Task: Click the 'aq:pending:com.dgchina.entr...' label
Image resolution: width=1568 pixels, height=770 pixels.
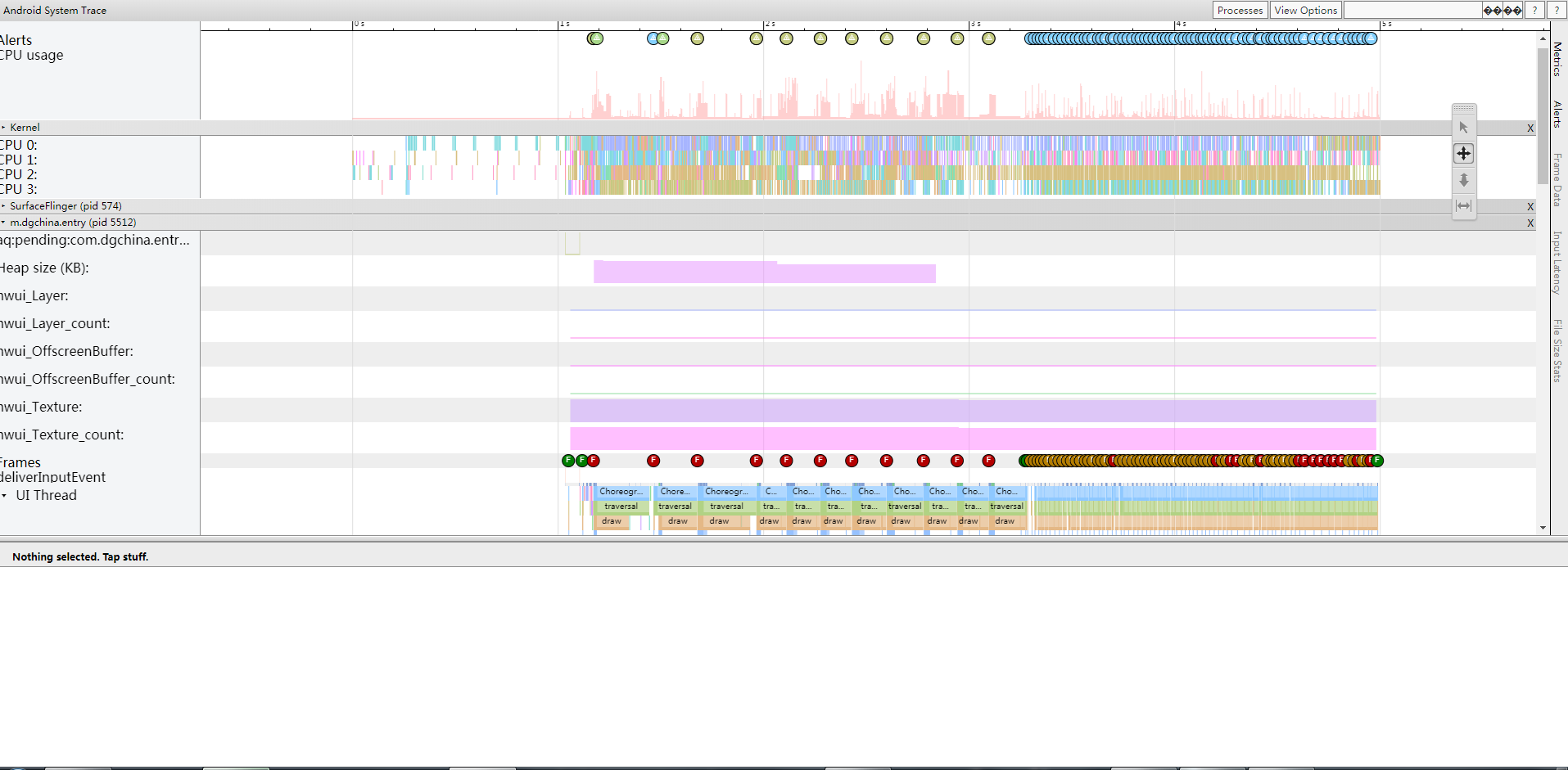Action: pyautogui.click(x=95, y=241)
